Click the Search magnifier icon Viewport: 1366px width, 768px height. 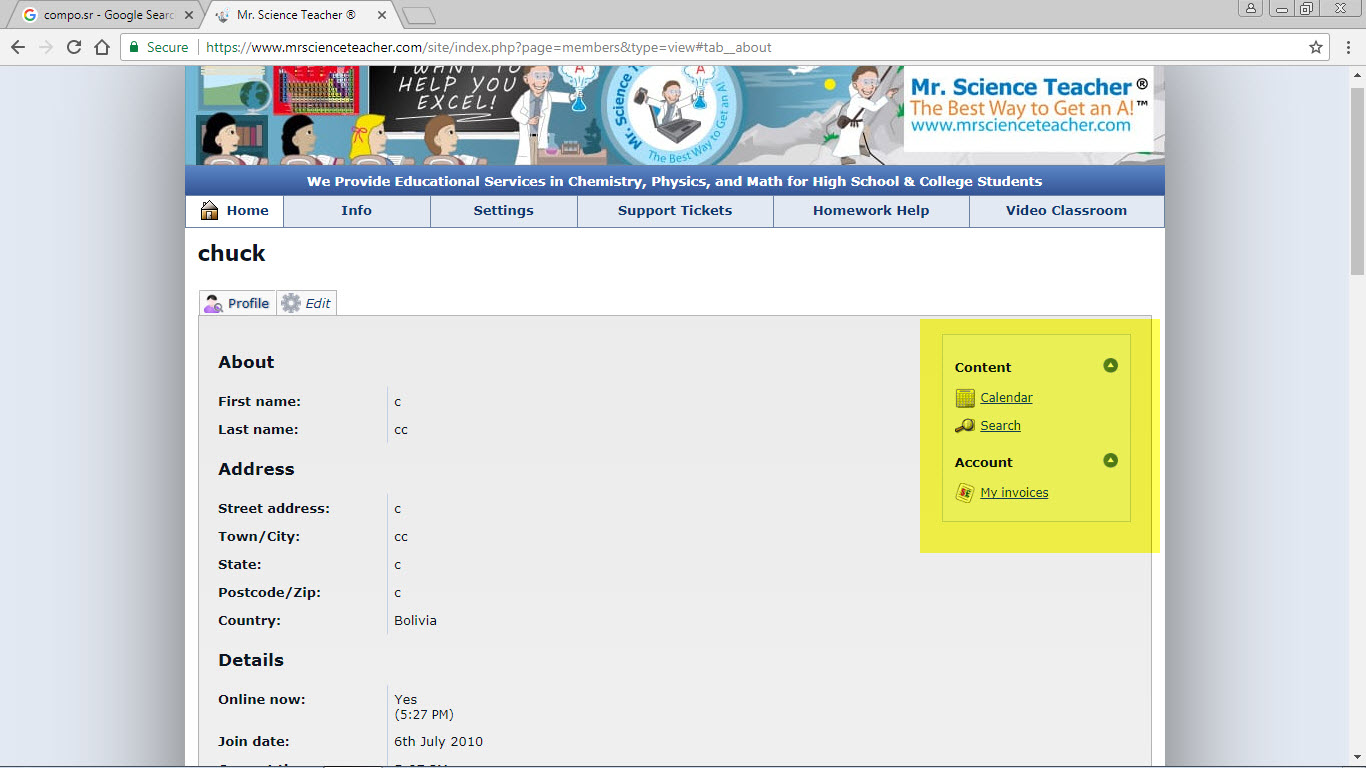point(965,426)
